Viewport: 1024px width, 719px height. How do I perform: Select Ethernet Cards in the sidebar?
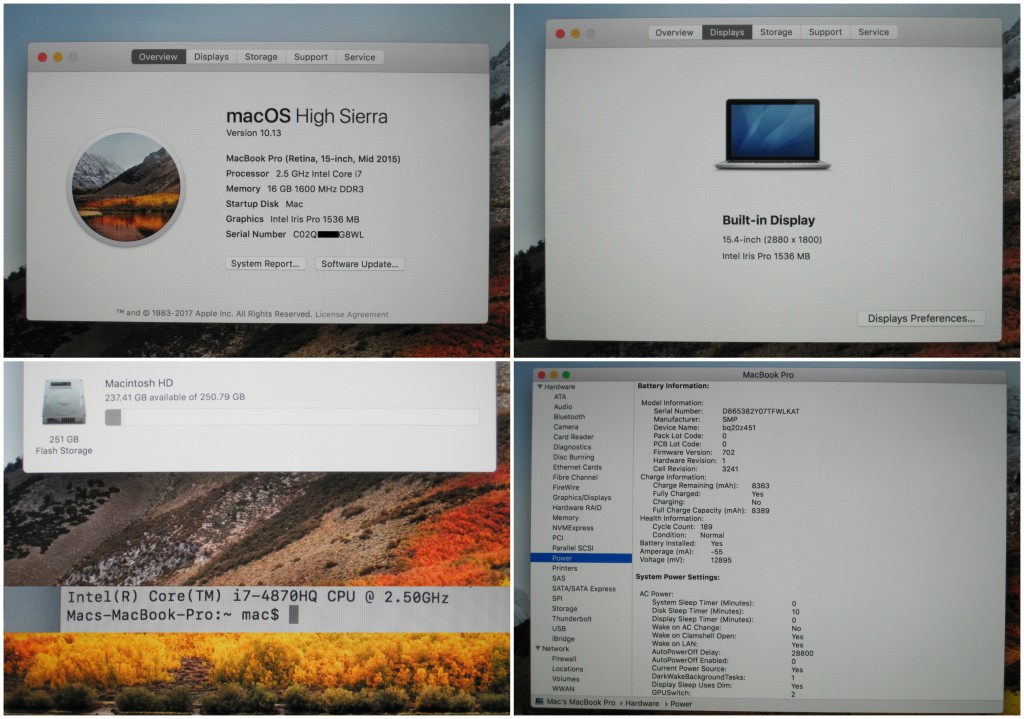click(577, 467)
